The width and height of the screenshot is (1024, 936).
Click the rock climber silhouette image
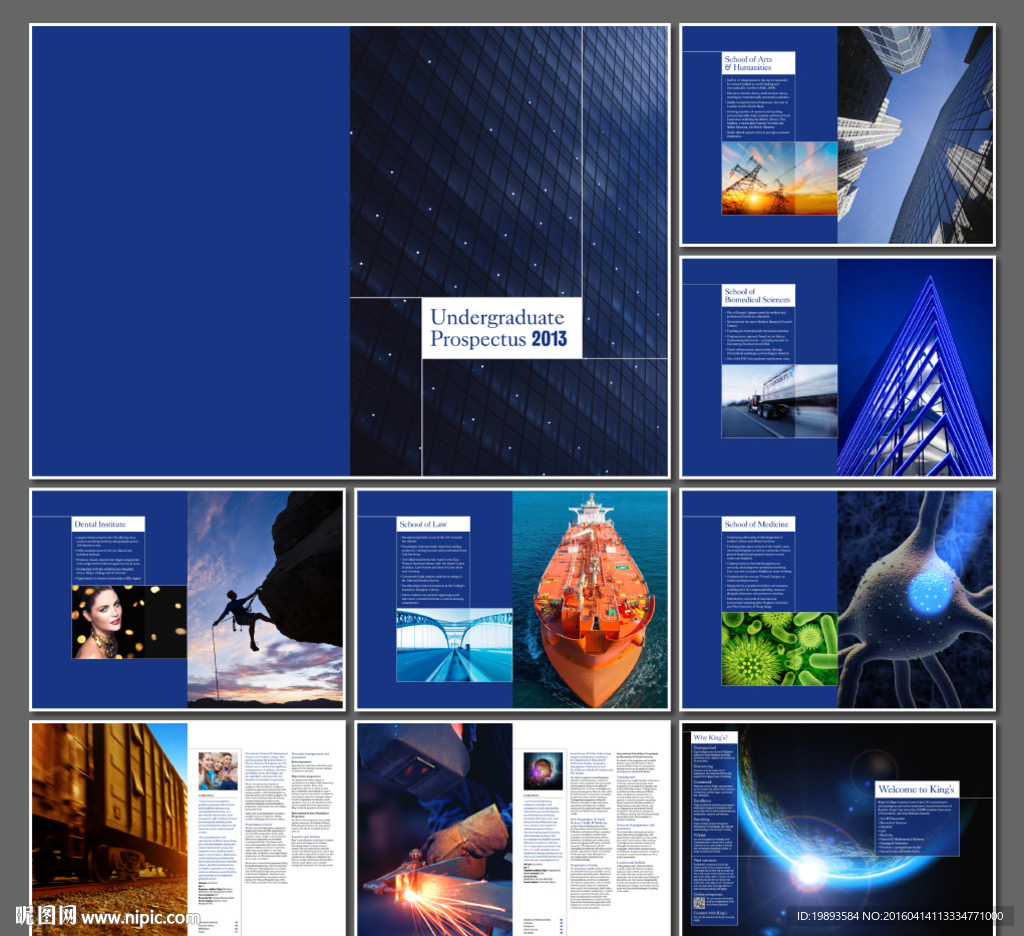click(265, 600)
